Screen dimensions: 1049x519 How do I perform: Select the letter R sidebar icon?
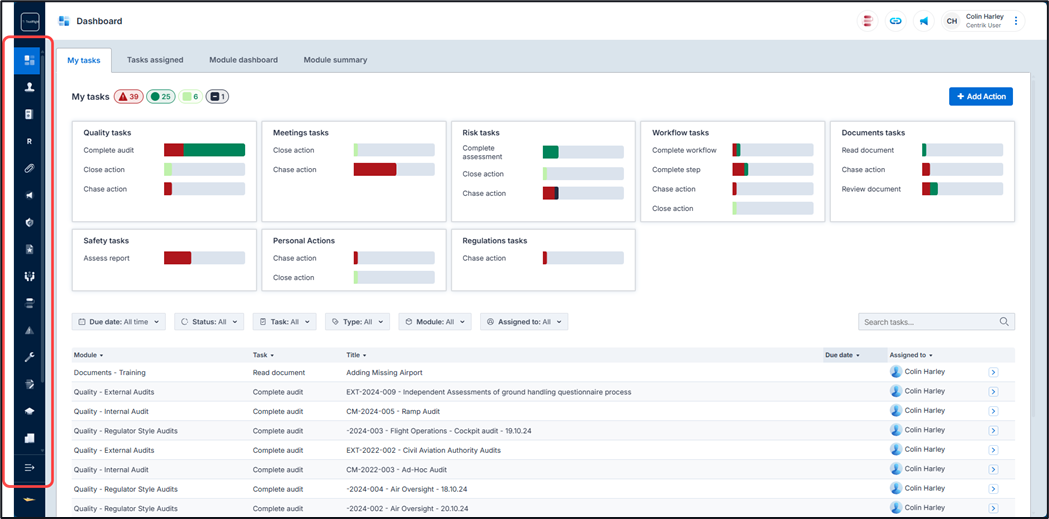pos(29,141)
